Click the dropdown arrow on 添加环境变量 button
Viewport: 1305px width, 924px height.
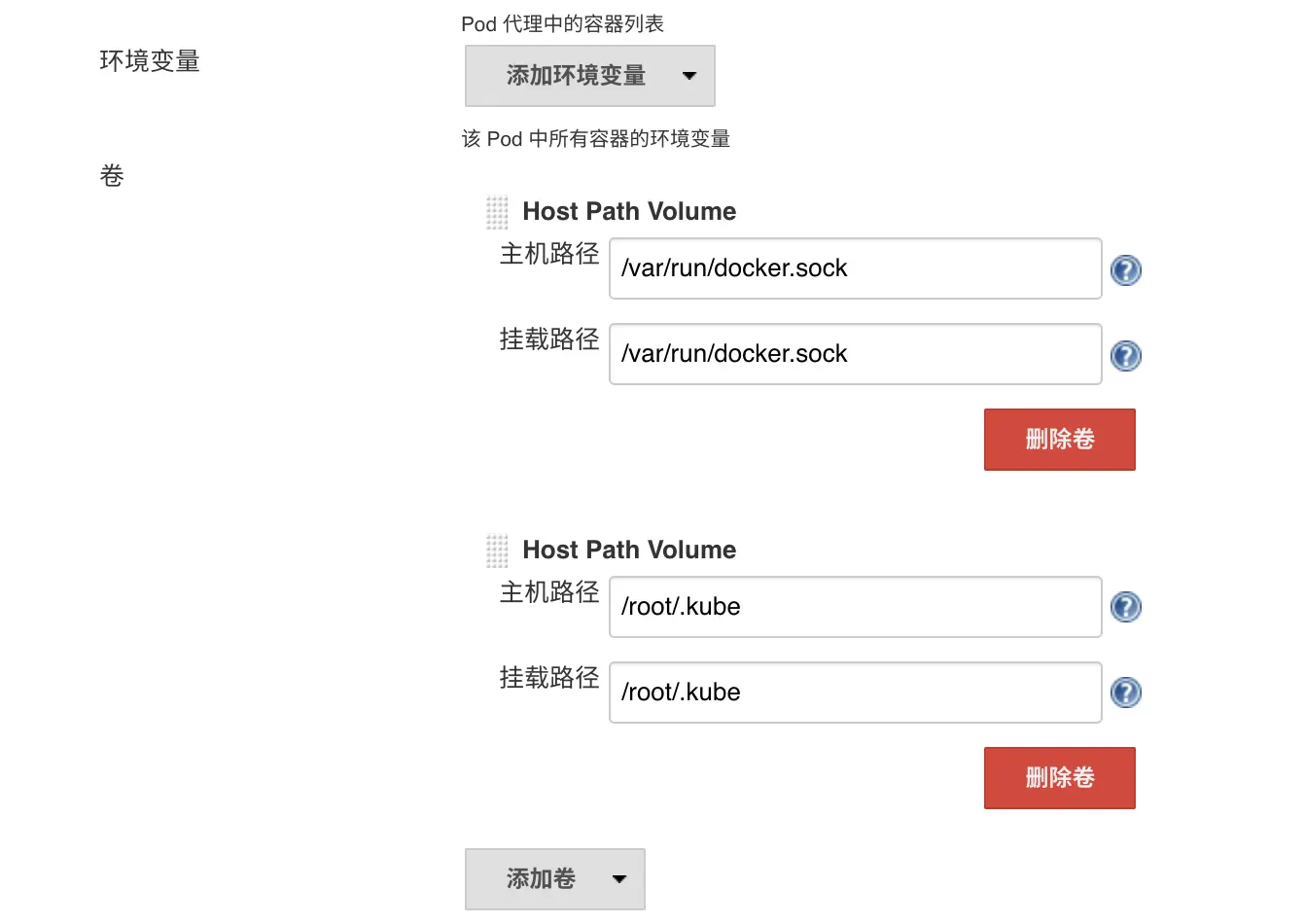(x=689, y=76)
